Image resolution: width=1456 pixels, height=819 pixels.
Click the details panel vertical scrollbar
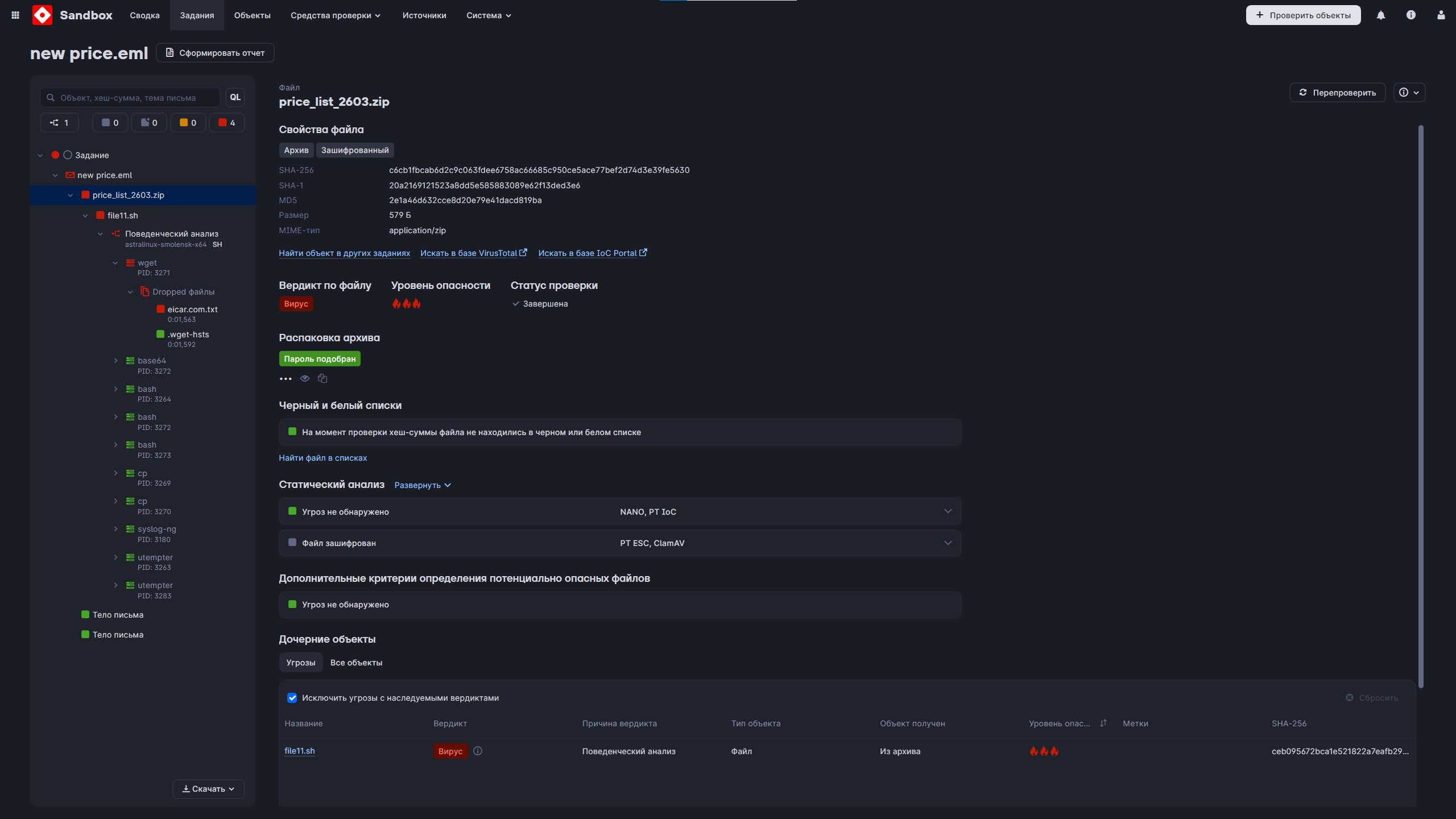[1421, 407]
